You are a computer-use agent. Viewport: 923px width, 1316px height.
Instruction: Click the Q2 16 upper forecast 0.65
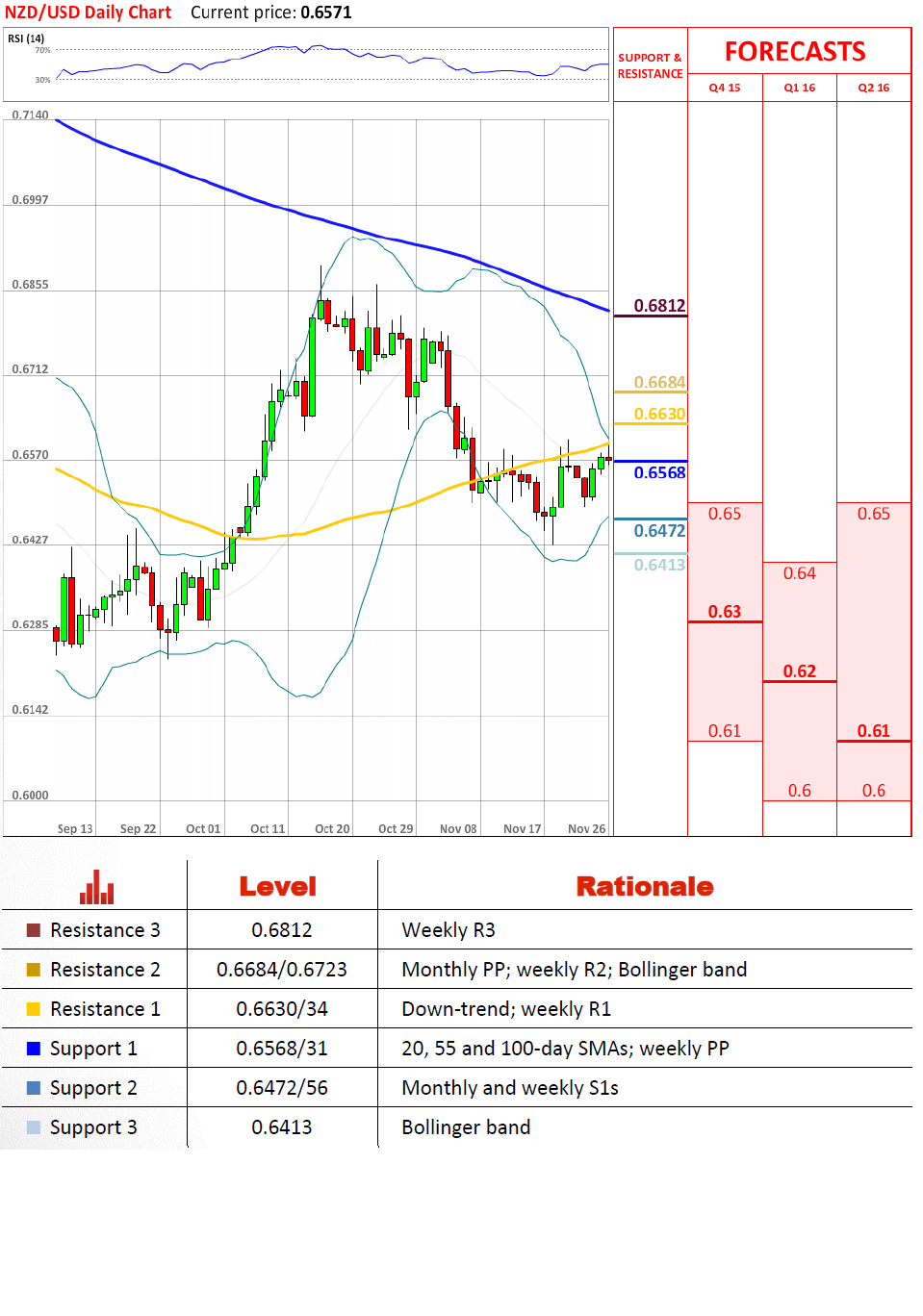click(x=874, y=514)
